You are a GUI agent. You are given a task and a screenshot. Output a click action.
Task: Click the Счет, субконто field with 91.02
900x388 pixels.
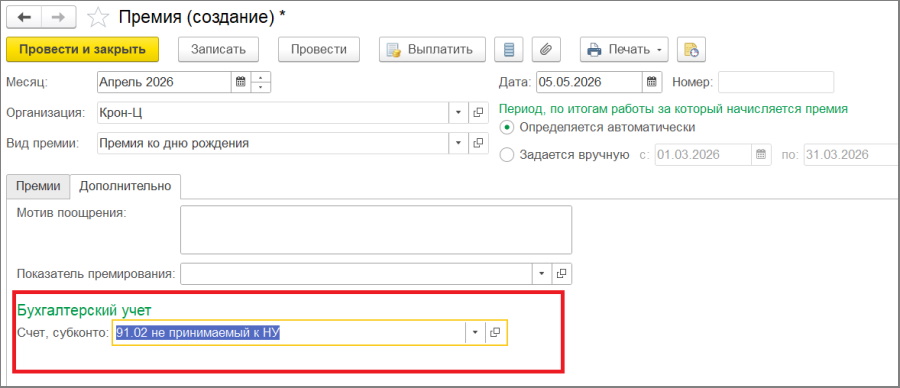(290, 332)
